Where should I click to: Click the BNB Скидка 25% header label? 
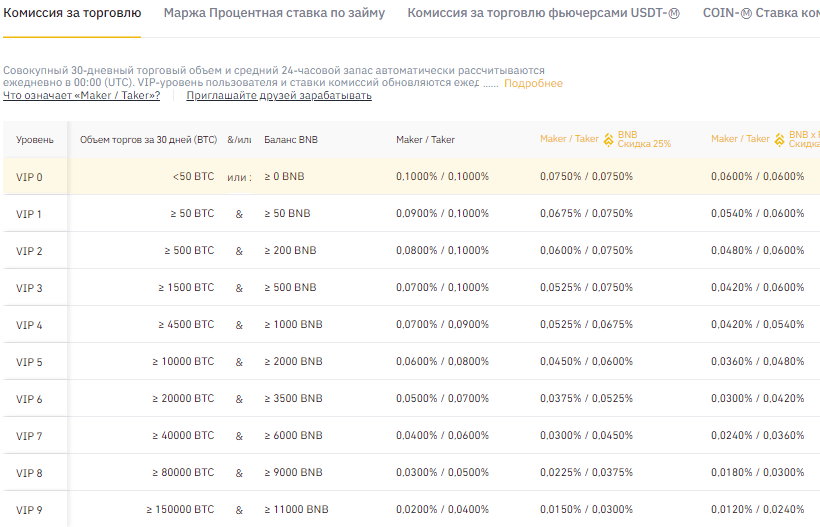[644, 139]
